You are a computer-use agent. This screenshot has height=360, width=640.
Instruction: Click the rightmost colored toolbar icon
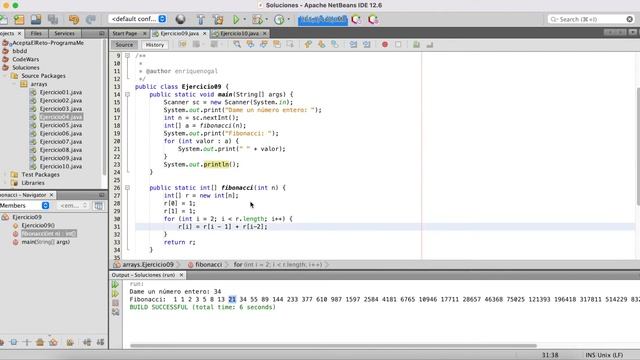click(x=373, y=19)
